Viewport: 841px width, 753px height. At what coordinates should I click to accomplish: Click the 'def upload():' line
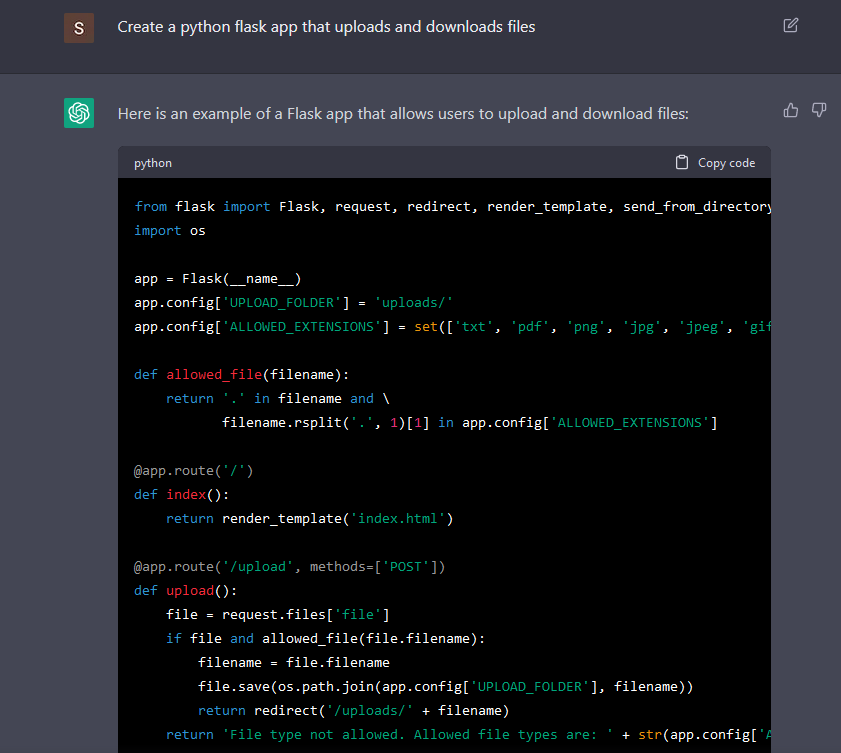click(186, 590)
